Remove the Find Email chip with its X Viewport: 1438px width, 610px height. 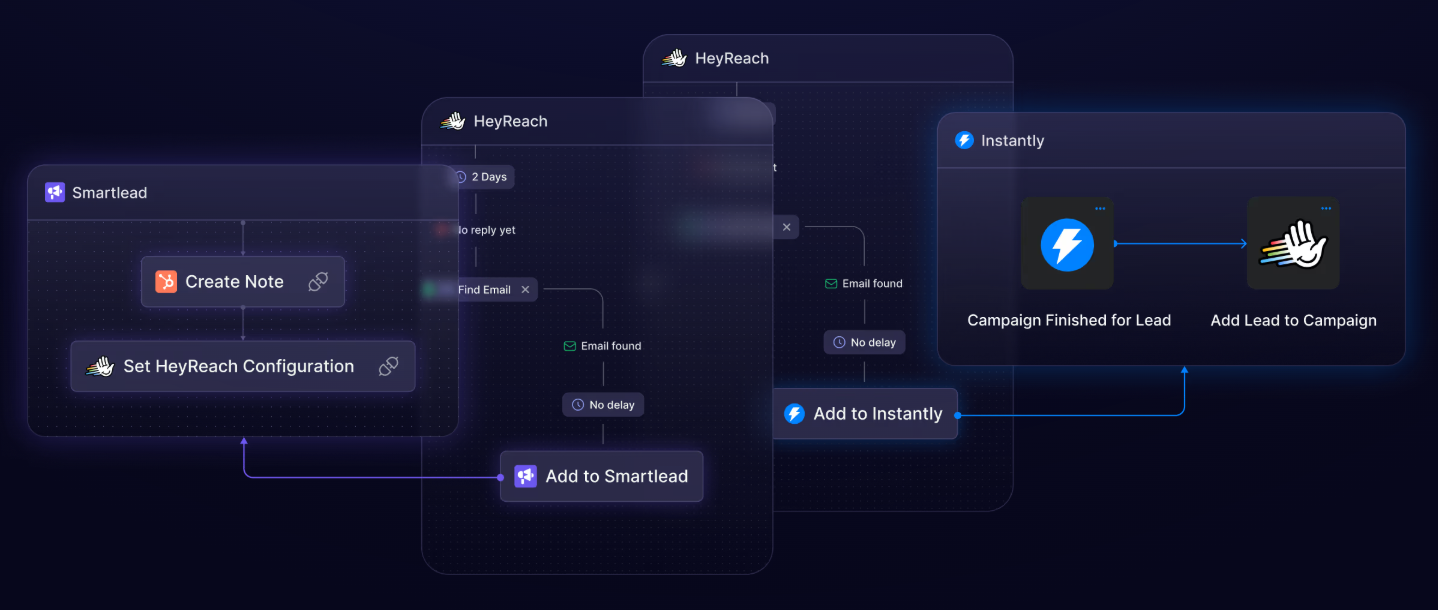coord(525,290)
